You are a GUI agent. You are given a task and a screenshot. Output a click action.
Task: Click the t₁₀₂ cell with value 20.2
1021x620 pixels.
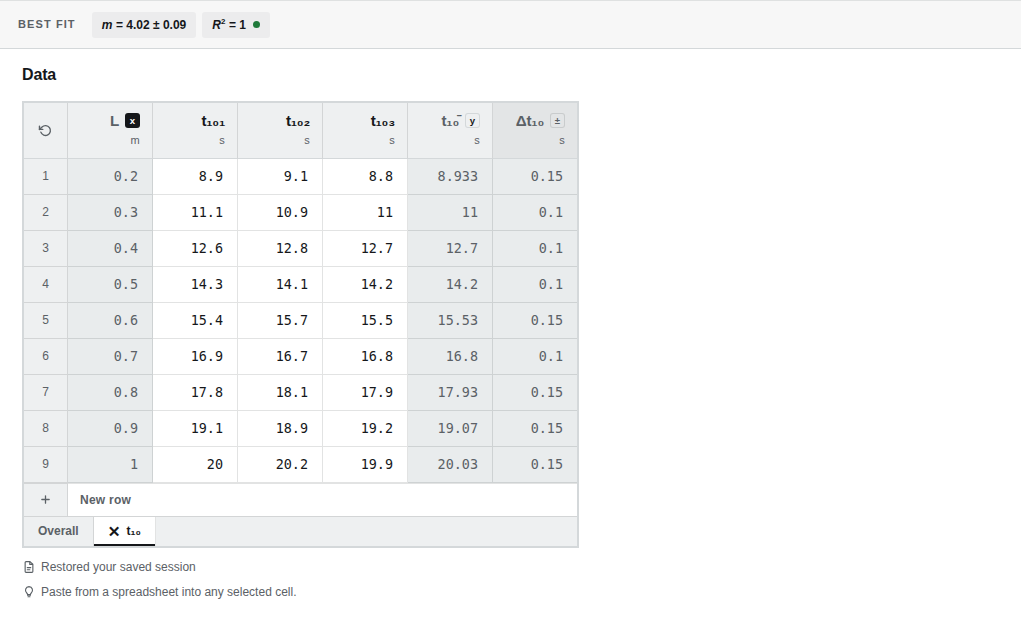[280, 464]
